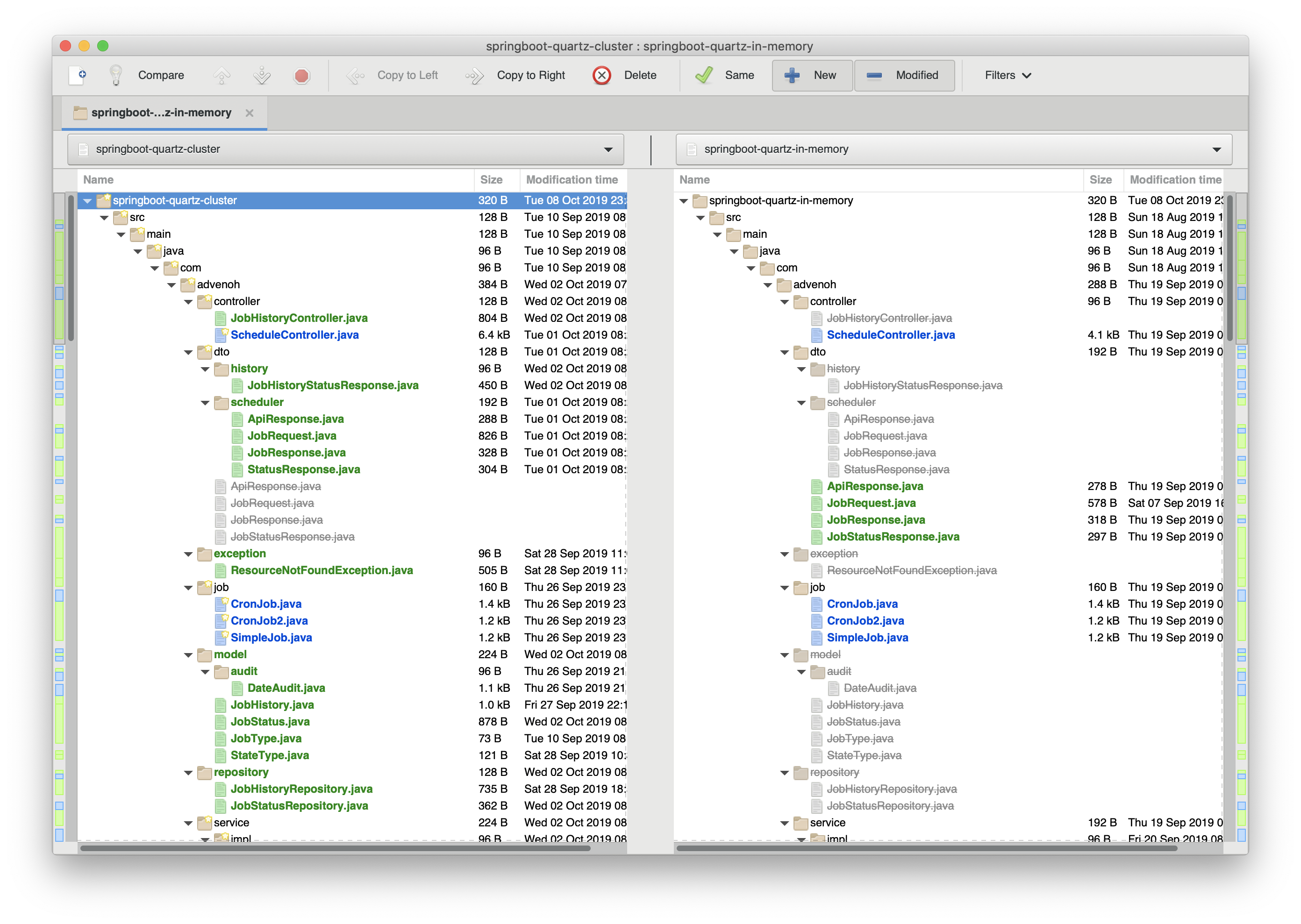The image size is (1301, 924).
Task: Click the Size column header in left pane
Action: (491, 180)
